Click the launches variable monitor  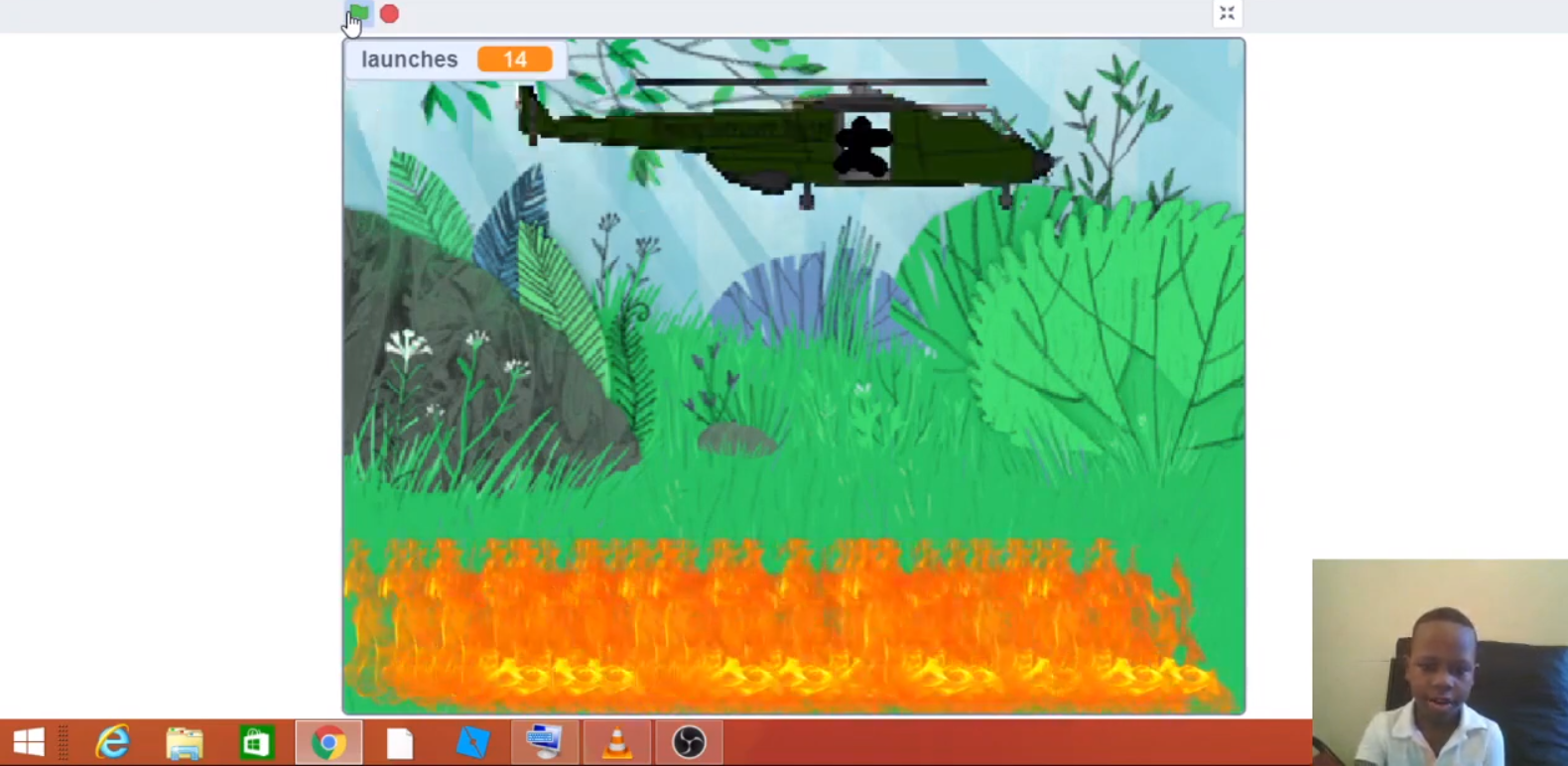click(x=456, y=60)
